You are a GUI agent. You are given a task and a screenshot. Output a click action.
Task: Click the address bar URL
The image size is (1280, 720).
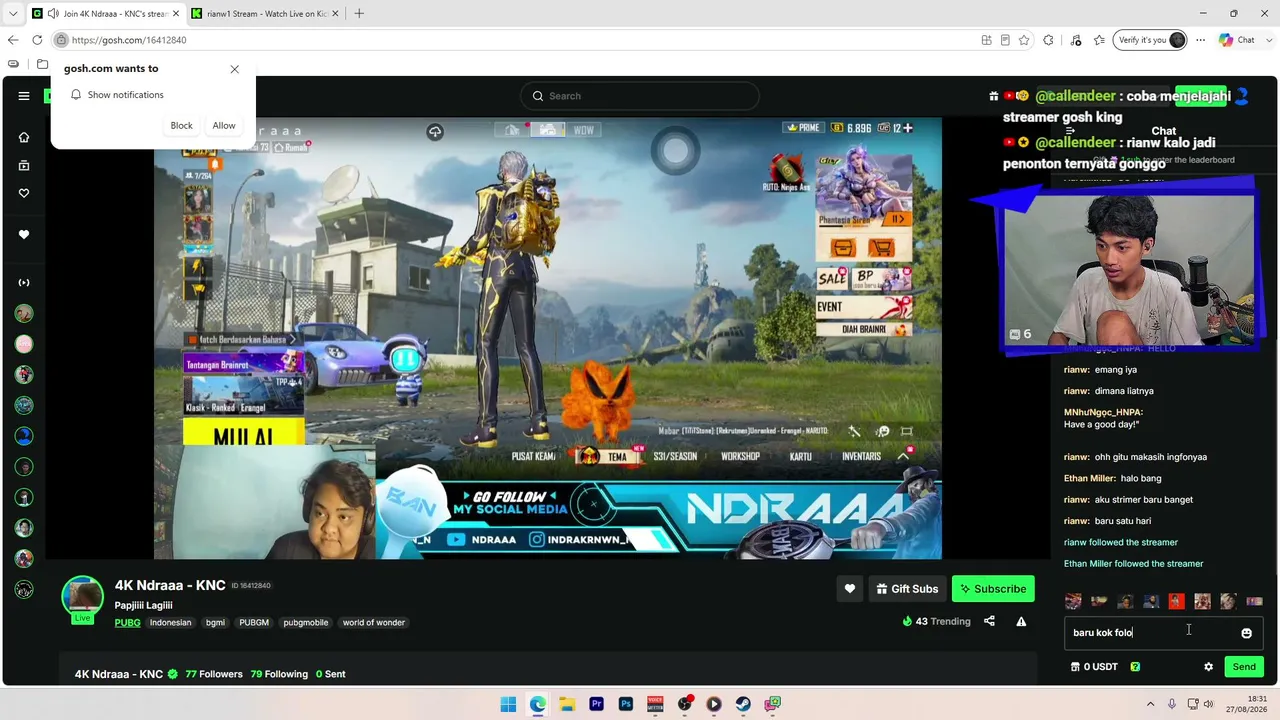(x=129, y=40)
